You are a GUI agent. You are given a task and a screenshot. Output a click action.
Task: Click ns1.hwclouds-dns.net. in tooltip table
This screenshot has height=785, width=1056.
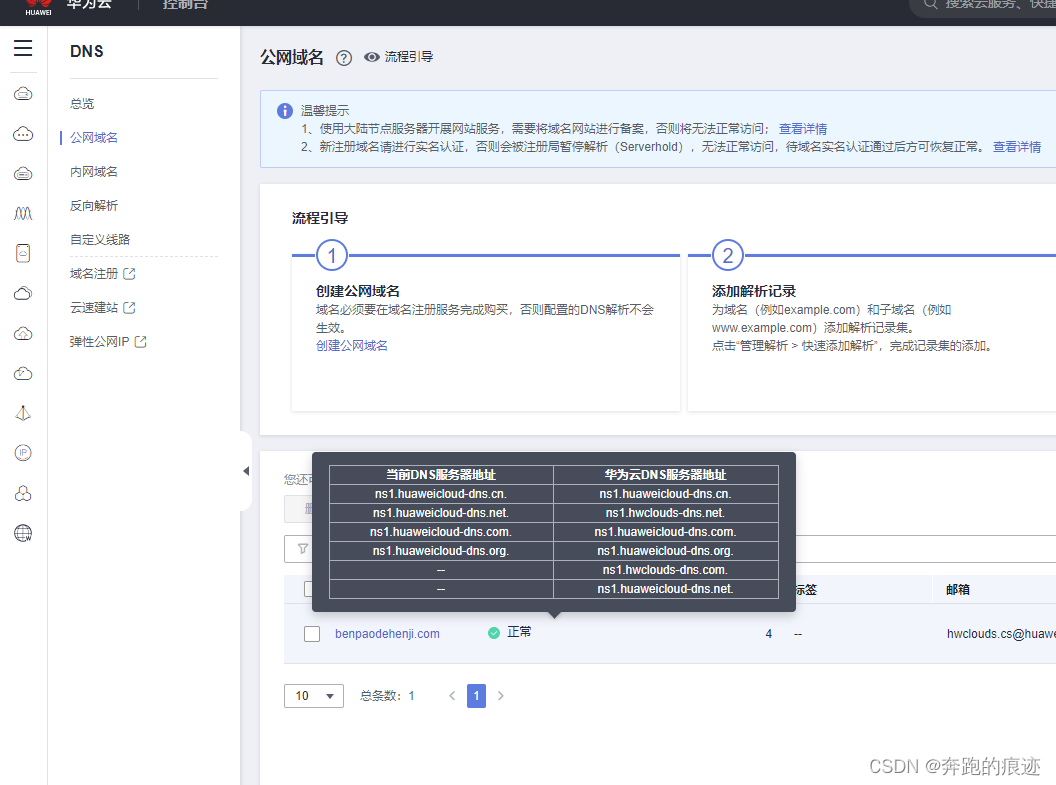click(665, 512)
